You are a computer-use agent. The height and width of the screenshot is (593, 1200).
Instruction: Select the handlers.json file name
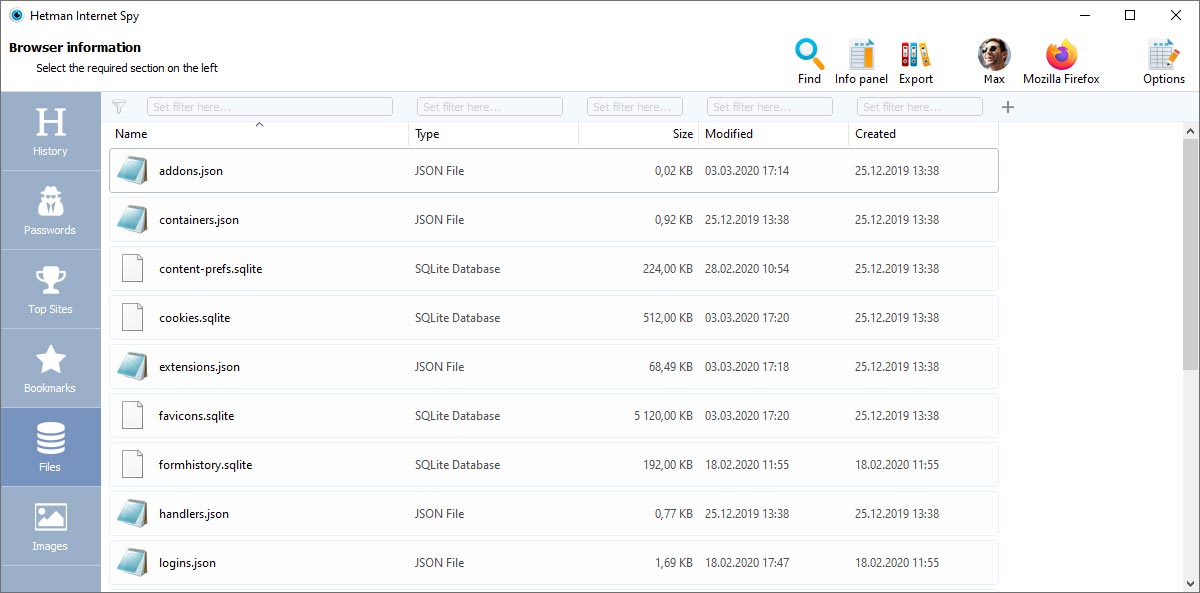coord(194,514)
